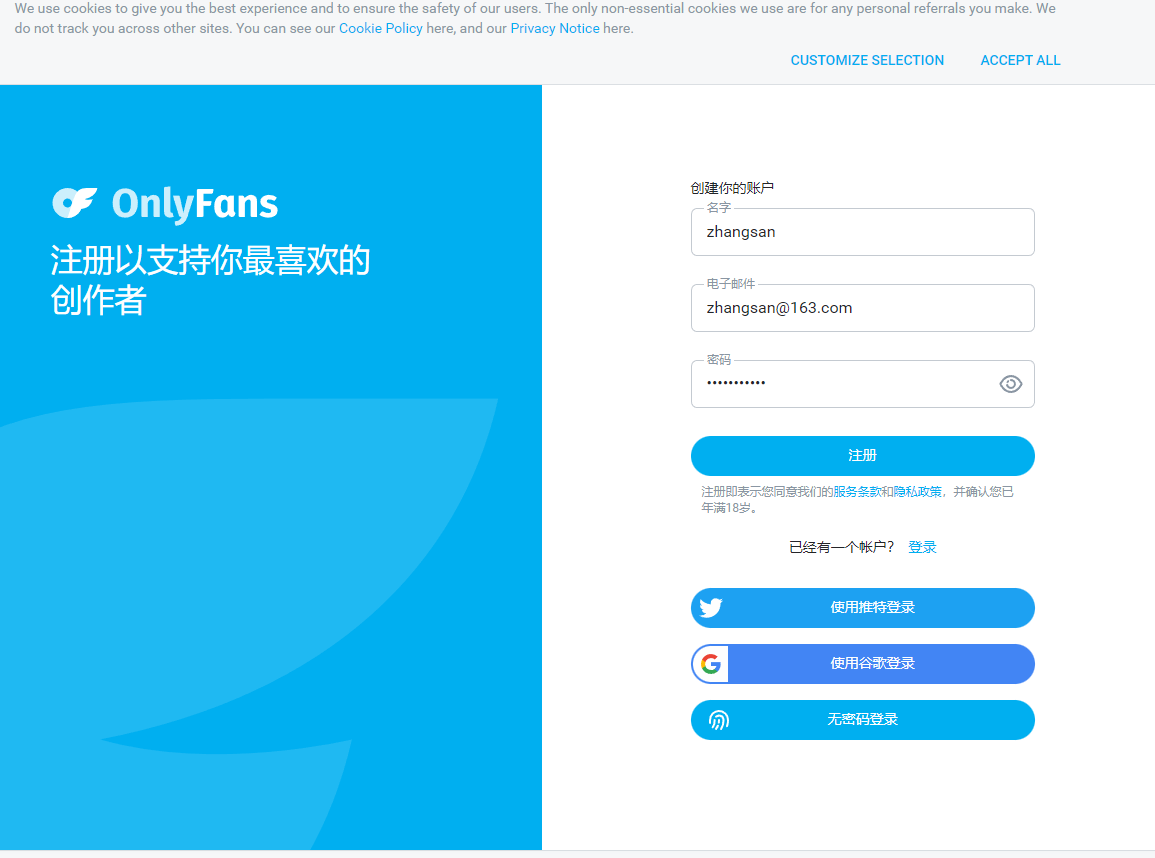Sign in with Twitter button 使用推特登录

pyautogui.click(x=863, y=608)
